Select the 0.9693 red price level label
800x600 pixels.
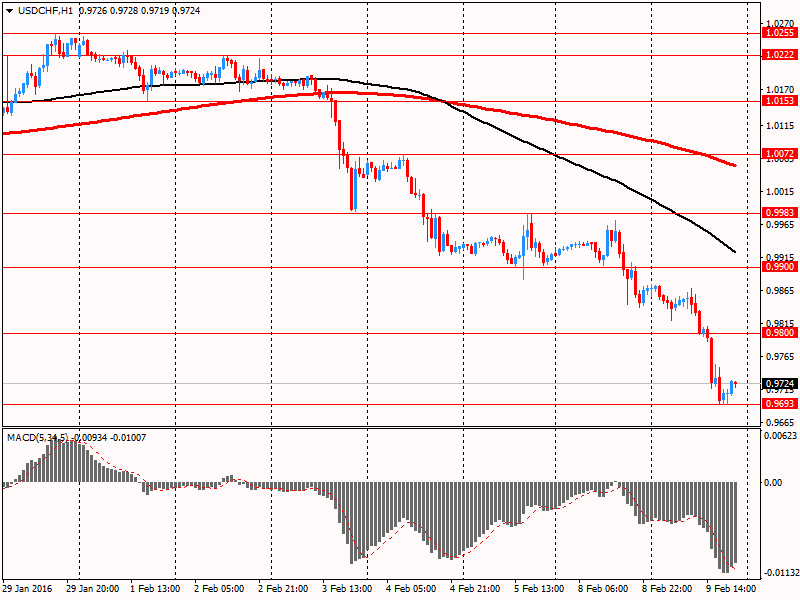click(x=780, y=404)
